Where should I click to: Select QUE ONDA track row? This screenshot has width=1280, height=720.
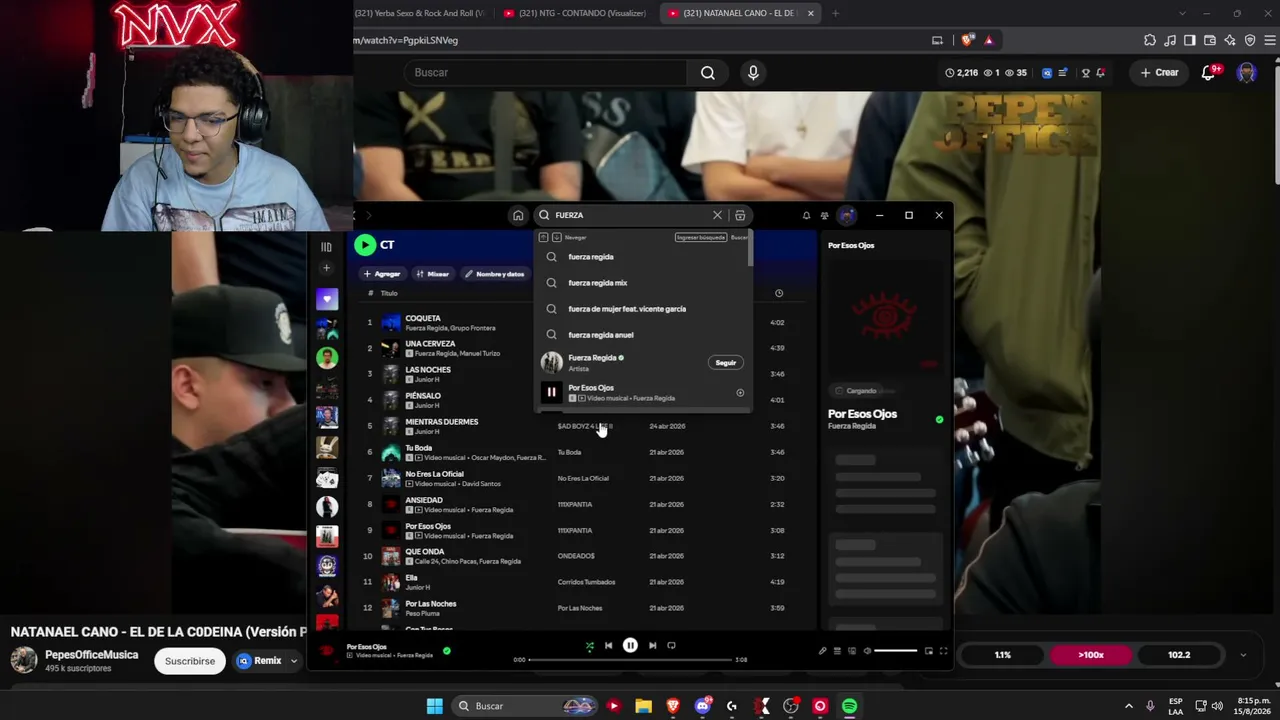coord(580,556)
